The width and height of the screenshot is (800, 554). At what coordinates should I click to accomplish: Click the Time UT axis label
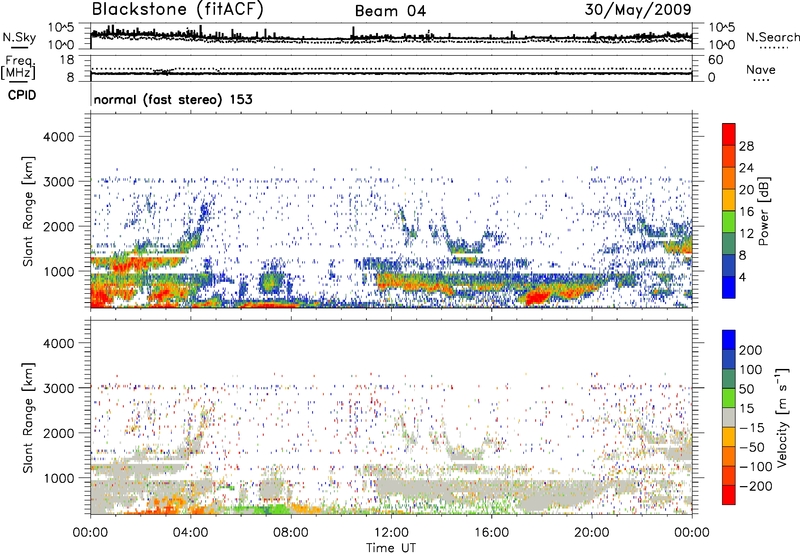click(x=391, y=548)
